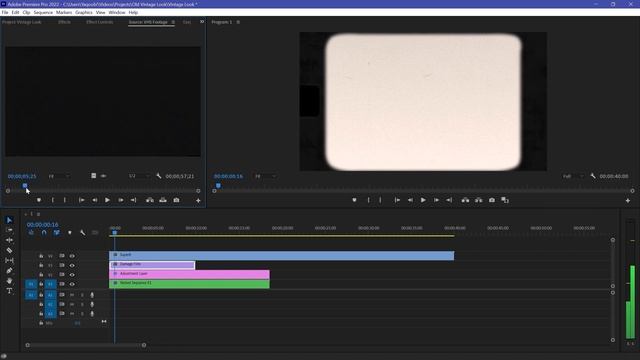Viewport: 640px width, 360px height.
Task: Mark In point in Program monitor
Action: click(369, 200)
